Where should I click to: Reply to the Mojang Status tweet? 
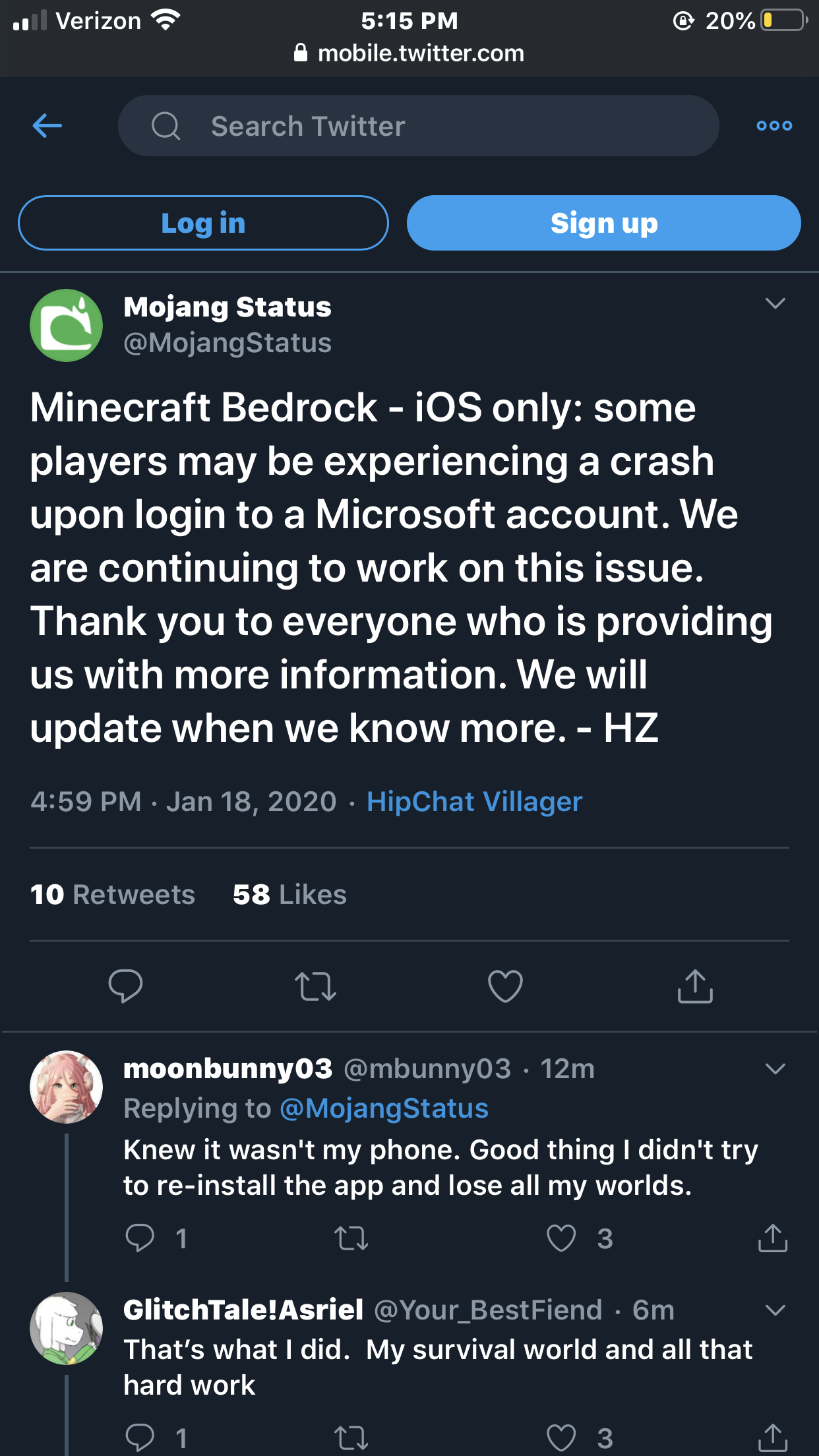point(125,986)
